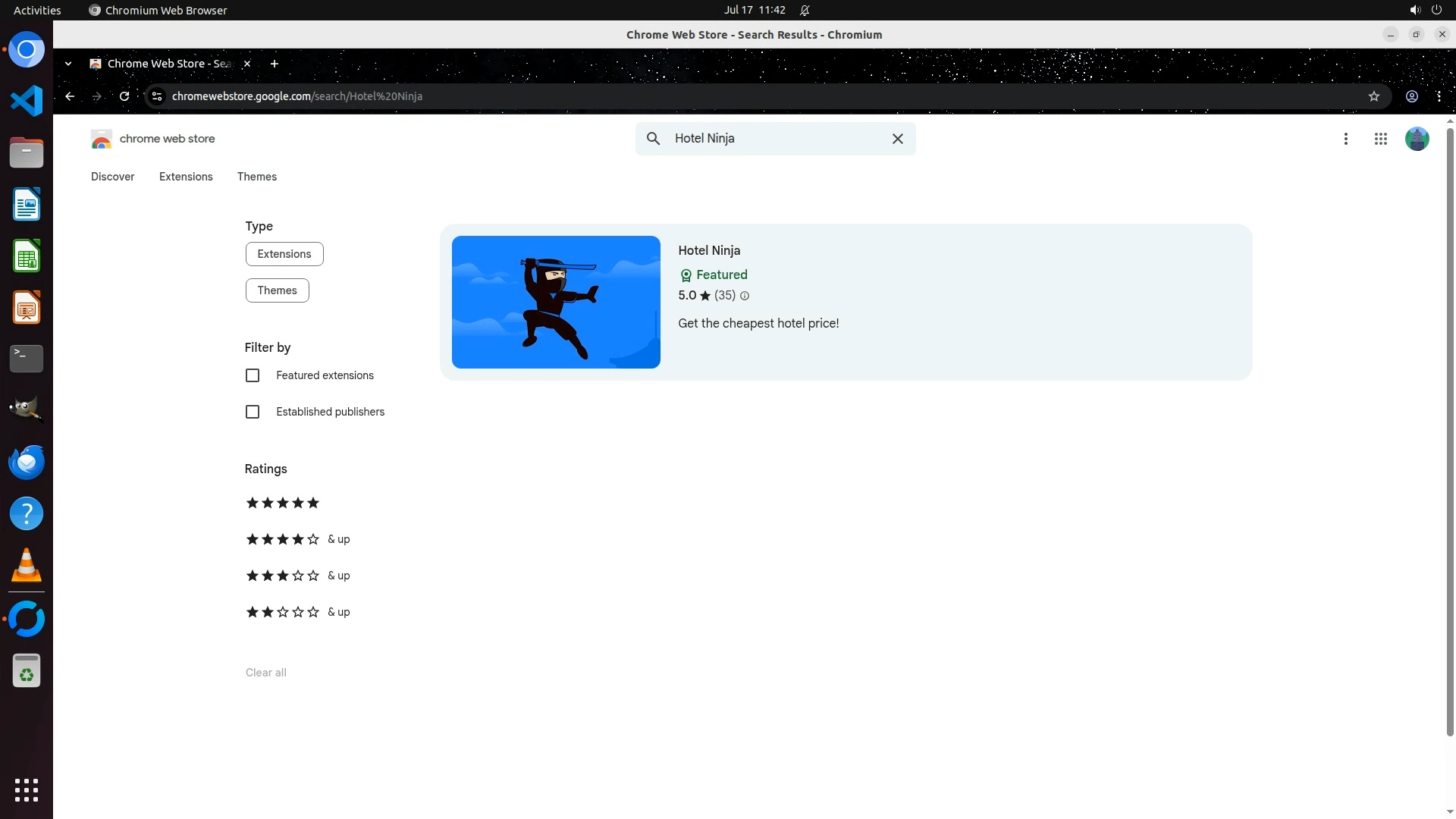Screen dimensions: 1456x819
Task: Filter type by Extensions button
Action: click(x=284, y=254)
